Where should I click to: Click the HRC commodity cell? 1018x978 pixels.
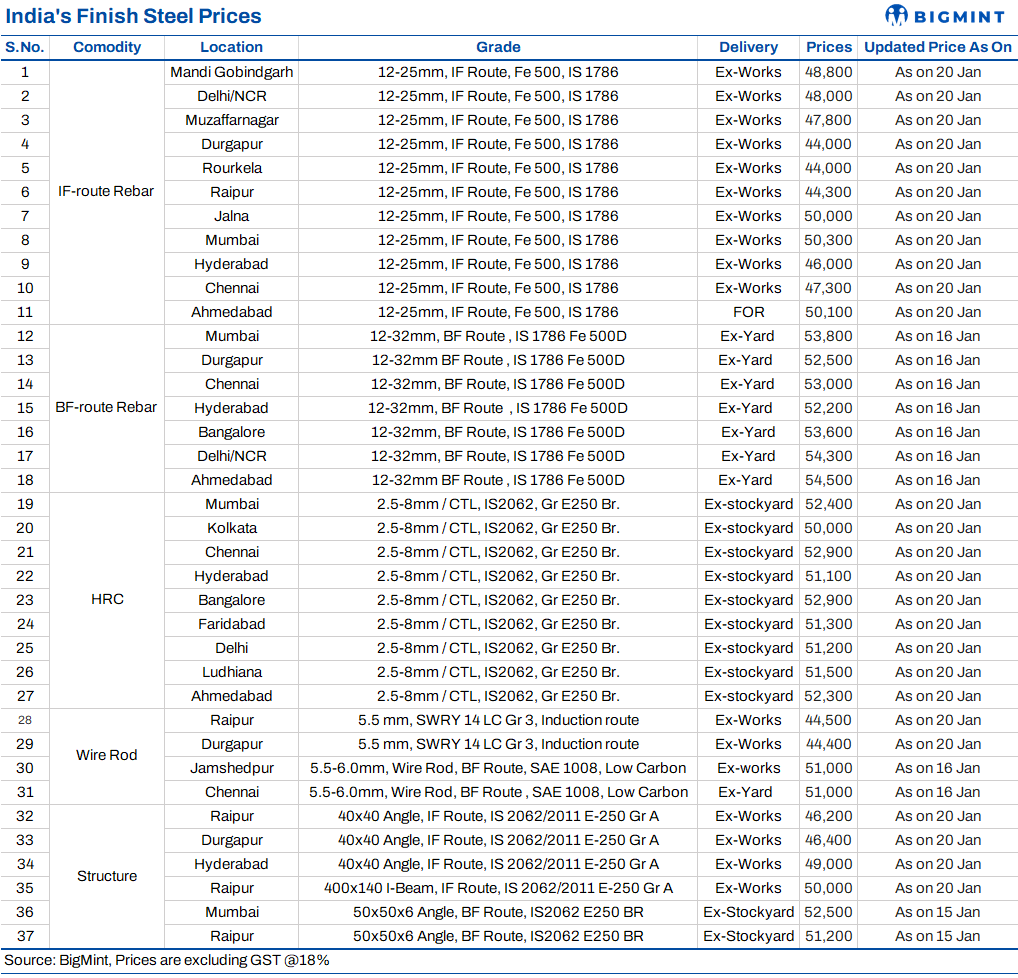107,599
